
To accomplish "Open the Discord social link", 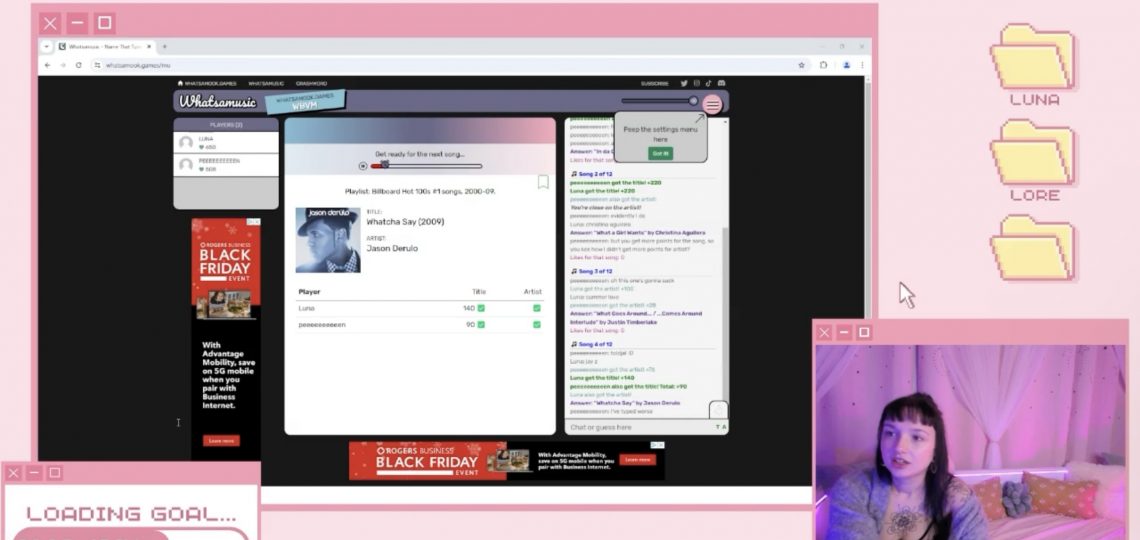I will 721,83.
